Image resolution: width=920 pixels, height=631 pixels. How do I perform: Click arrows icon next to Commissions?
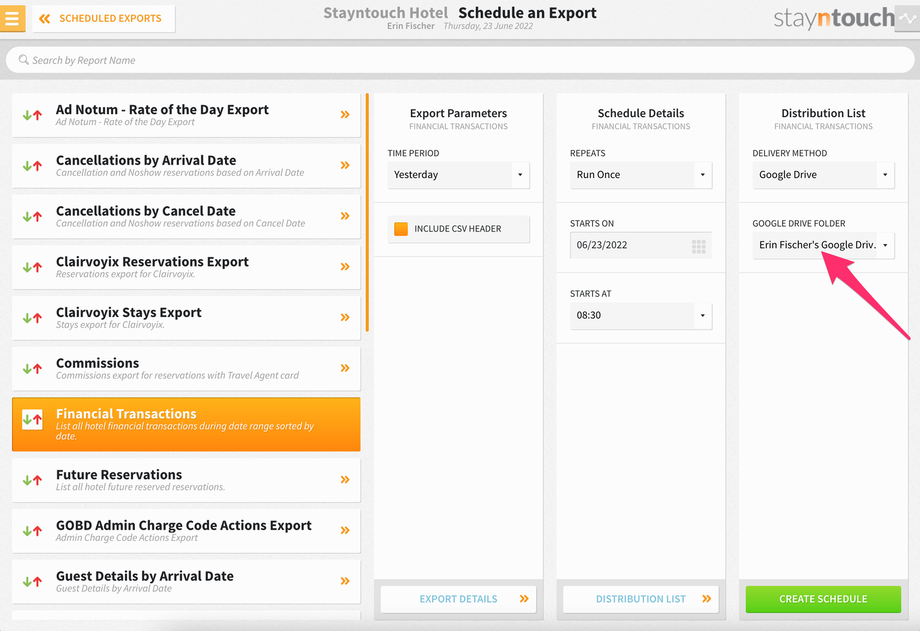[x=32, y=369]
